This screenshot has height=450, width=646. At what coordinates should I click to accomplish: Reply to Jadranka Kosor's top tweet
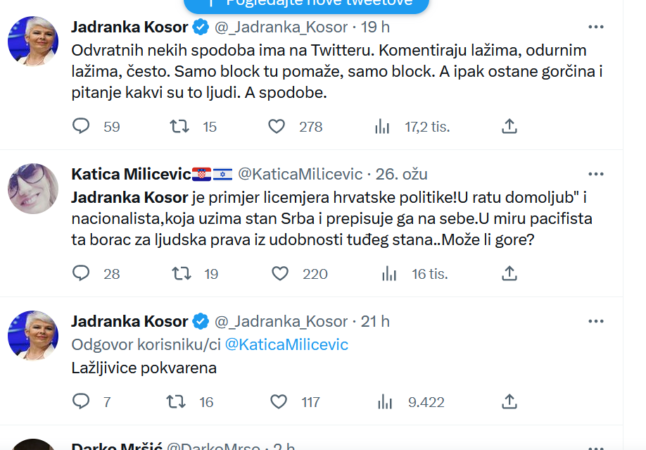point(83,126)
